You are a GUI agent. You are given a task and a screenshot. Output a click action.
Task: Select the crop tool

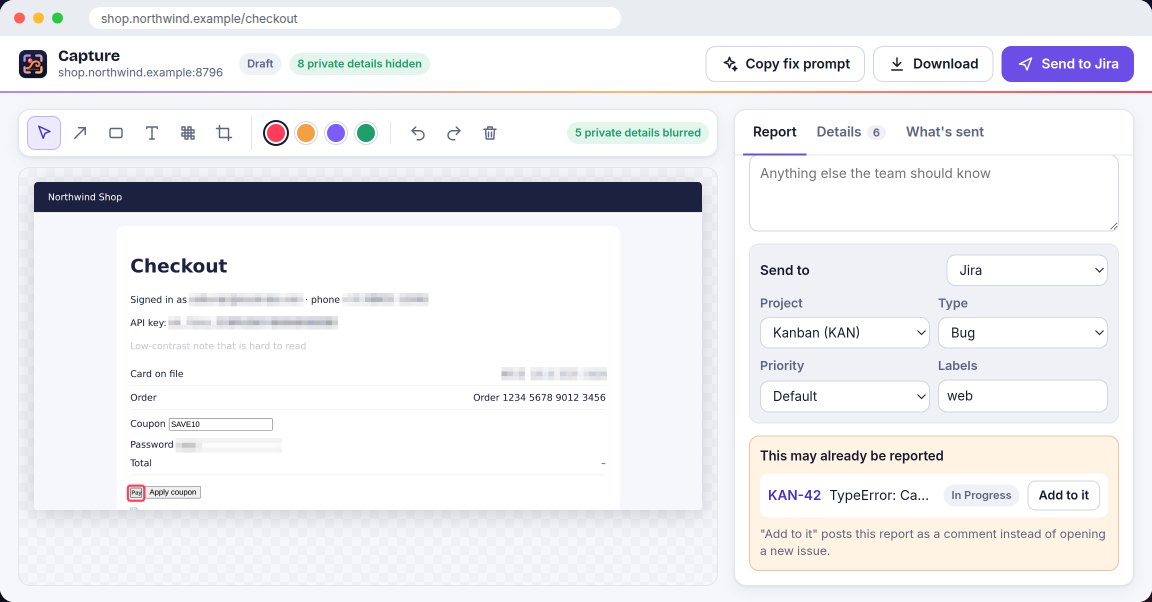(x=224, y=133)
